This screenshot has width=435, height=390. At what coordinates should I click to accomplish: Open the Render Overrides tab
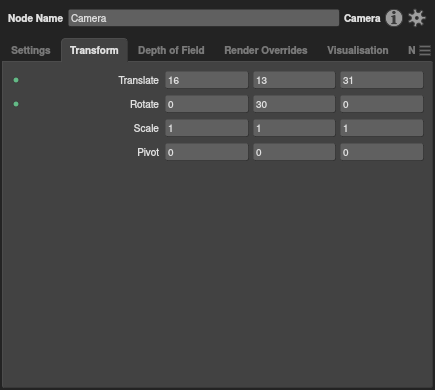point(266,50)
